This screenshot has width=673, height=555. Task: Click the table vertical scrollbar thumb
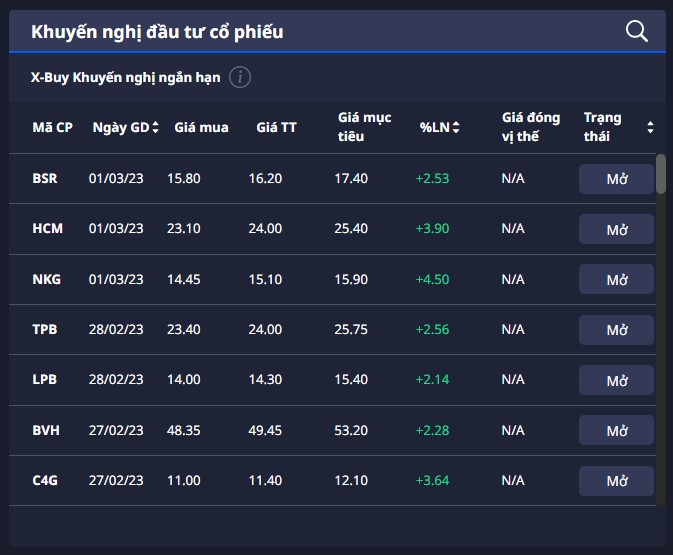[660, 173]
